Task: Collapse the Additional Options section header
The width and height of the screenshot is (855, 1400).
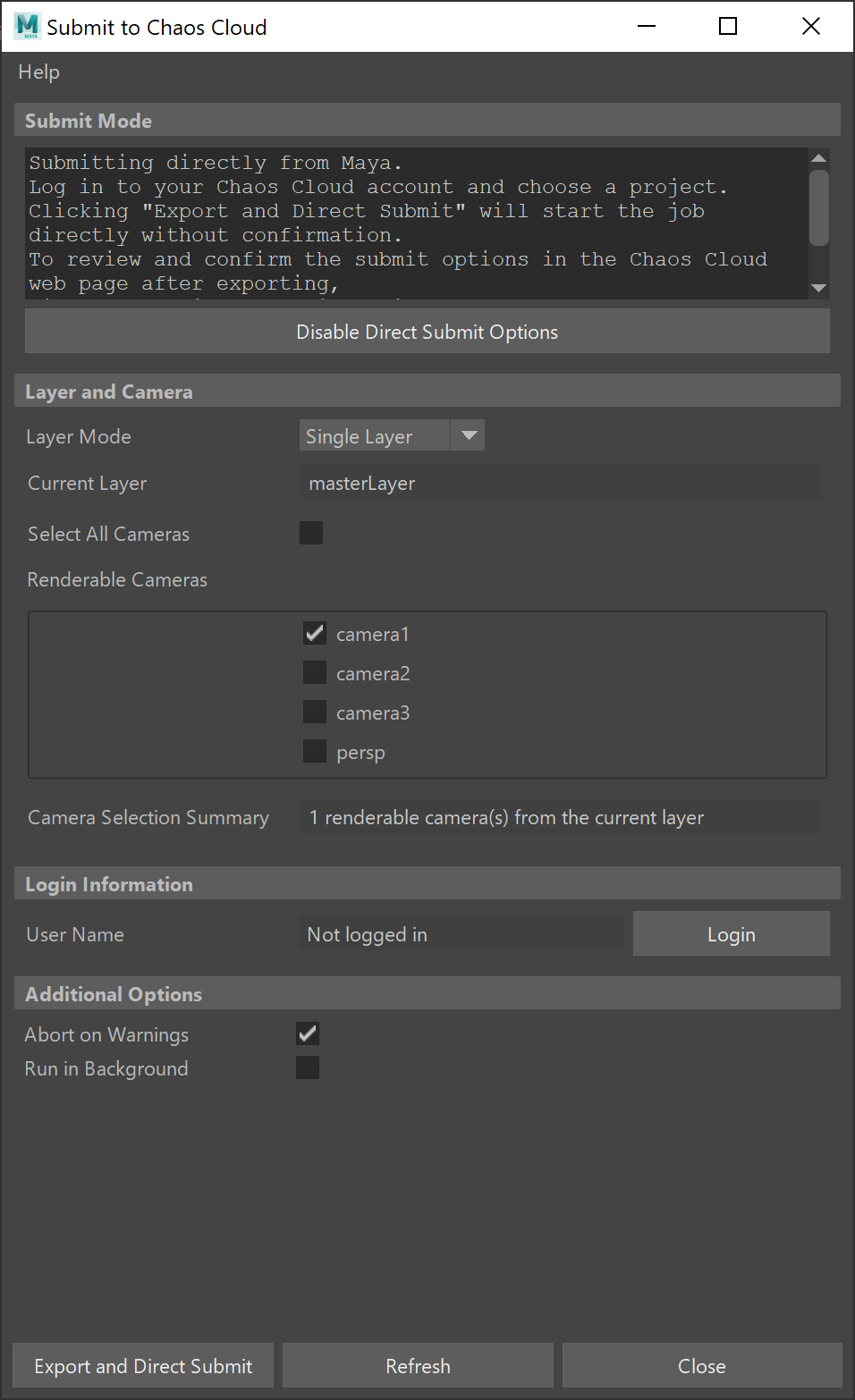Action: [x=427, y=994]
